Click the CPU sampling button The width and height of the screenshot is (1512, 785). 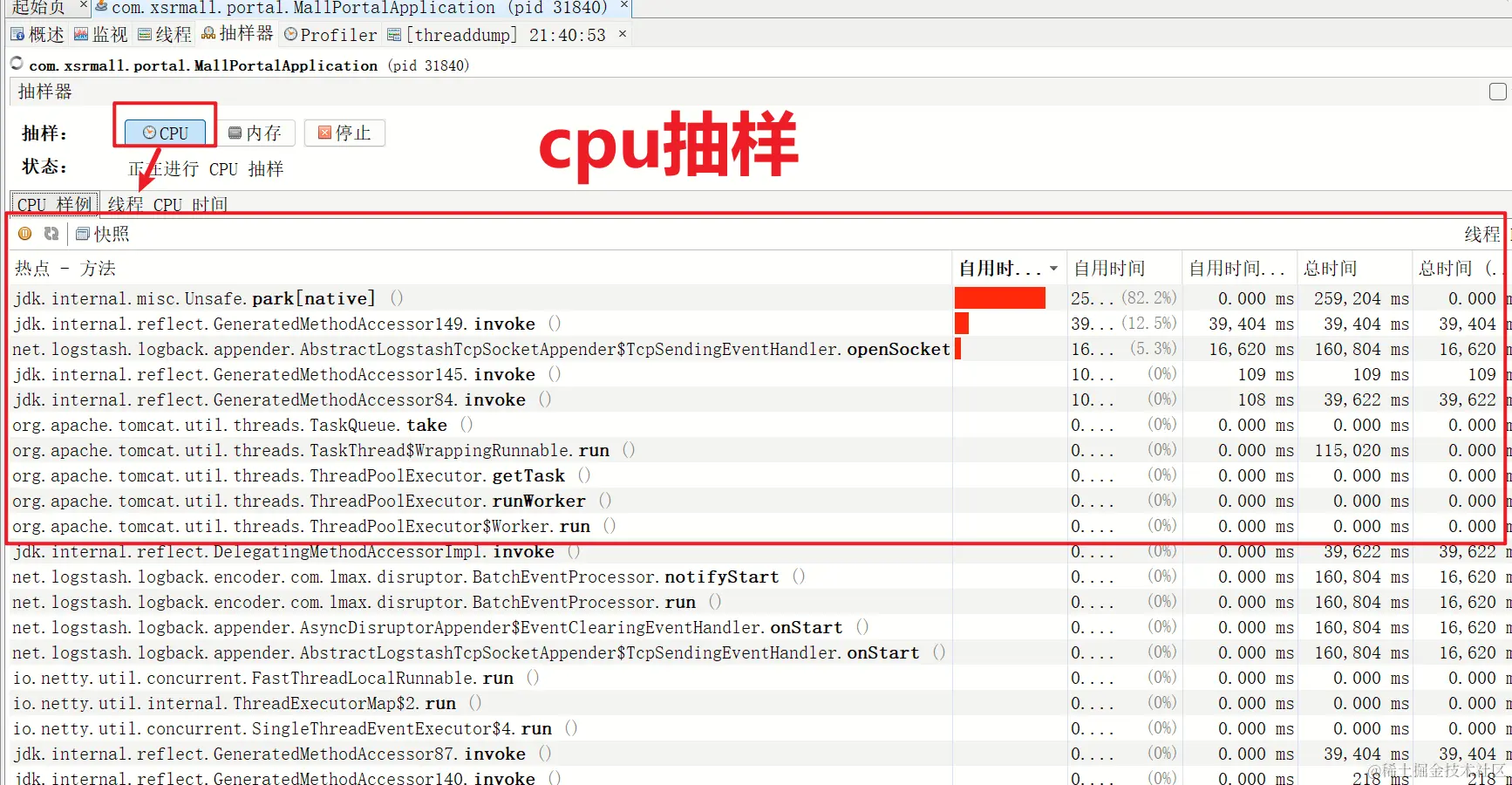pos(165,133)
